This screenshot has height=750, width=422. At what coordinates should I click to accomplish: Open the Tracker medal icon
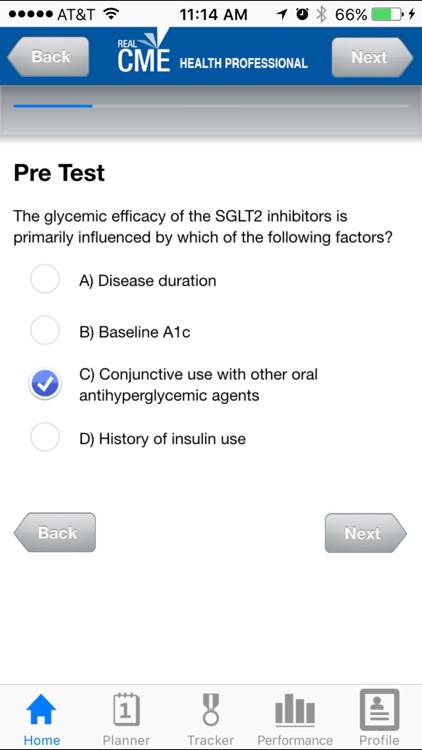211,709
